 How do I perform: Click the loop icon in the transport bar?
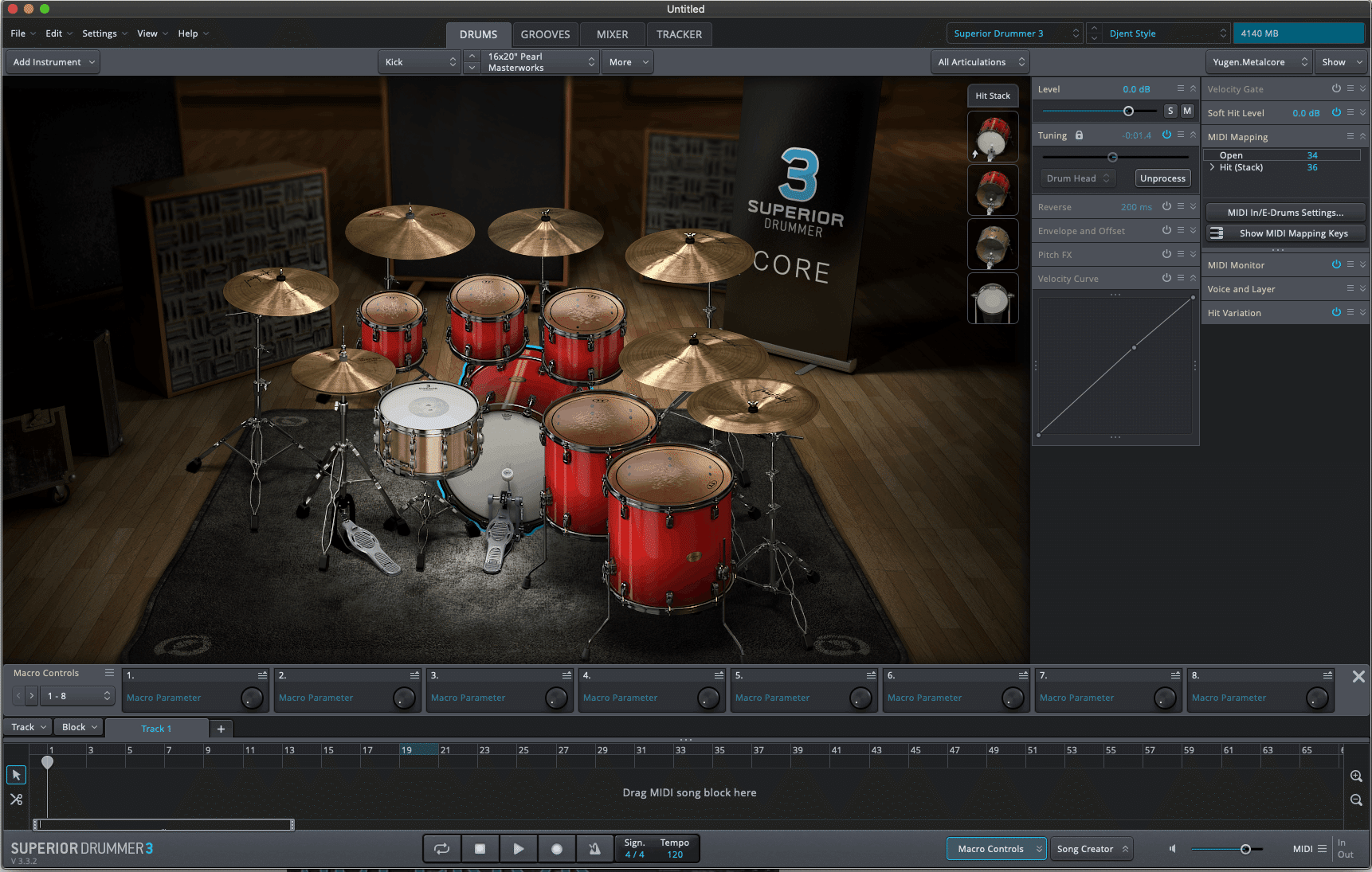(441, 848)
